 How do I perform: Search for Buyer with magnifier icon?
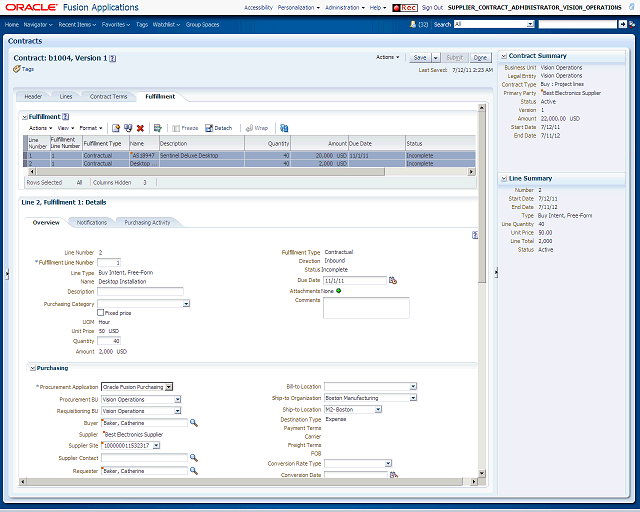tap(194, 423)
